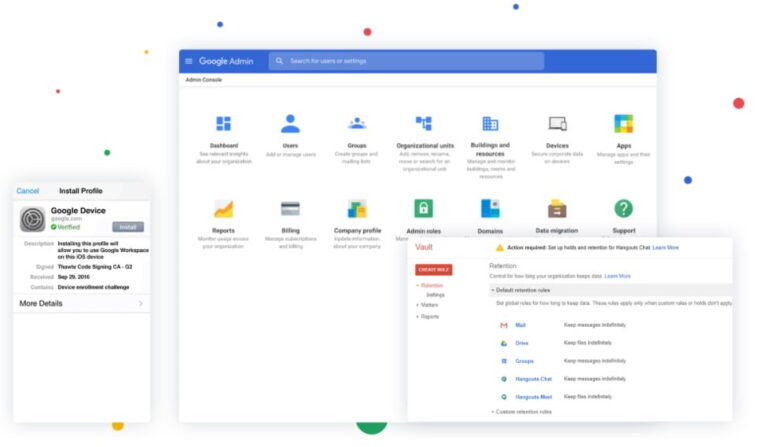Image resolution: width=768 pixels, height=447 pixels.
Task: Open Drive retention rule link
Action: [x=522, y=343]
